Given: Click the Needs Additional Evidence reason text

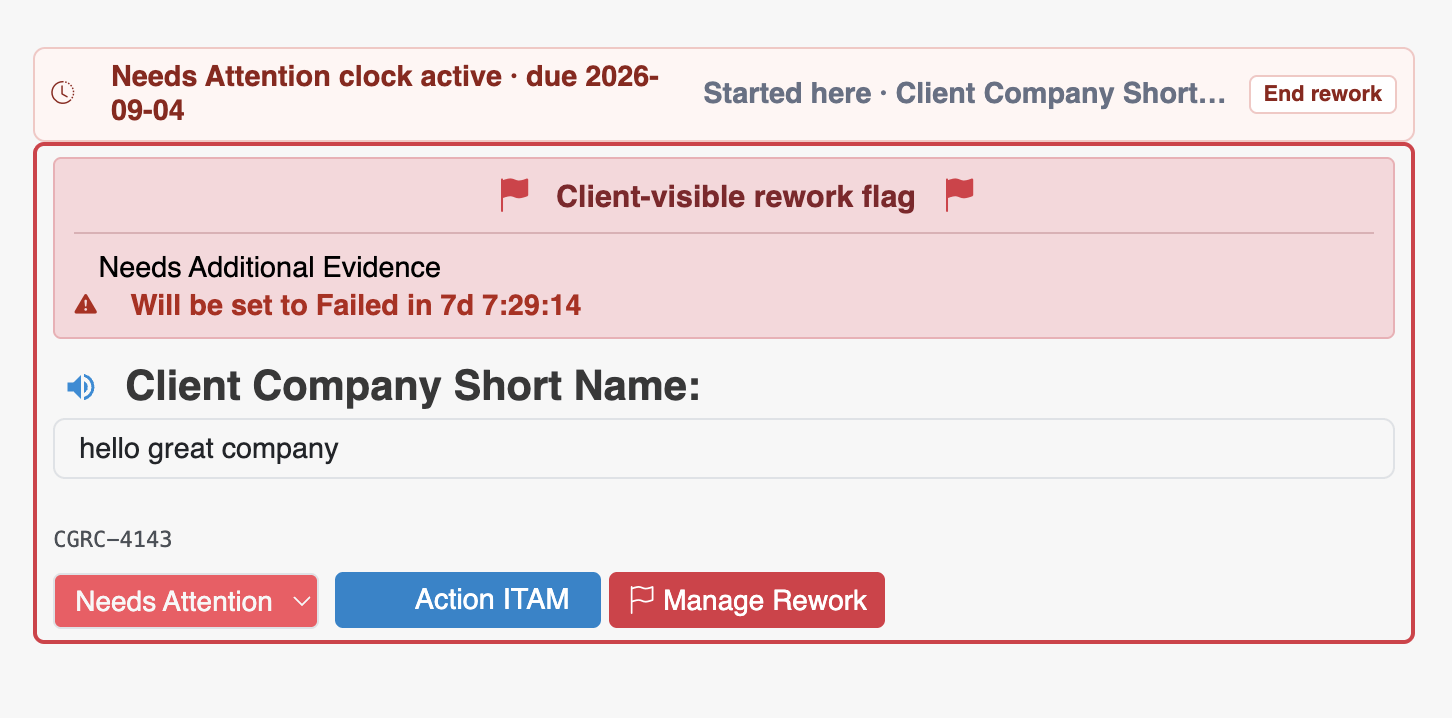Looking at the screenshot, I should tap(270, 267).
